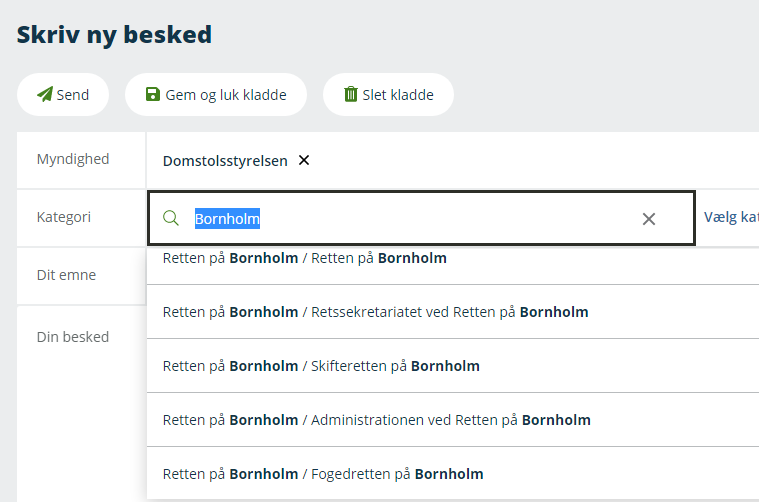This screenshot has width=759, height=502.
Task: Click the Din besked row label
Action: coord(73,337)
